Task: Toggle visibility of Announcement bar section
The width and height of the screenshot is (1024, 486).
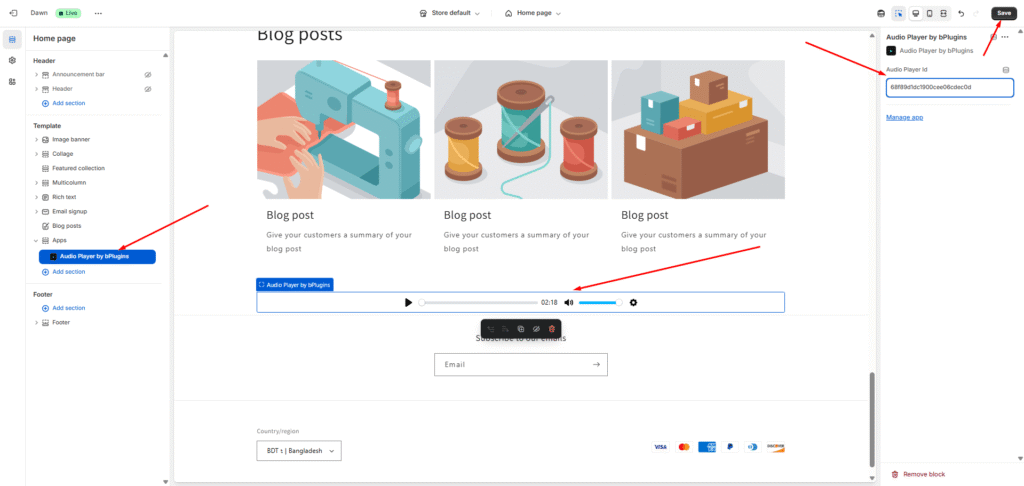Action: 147,75
